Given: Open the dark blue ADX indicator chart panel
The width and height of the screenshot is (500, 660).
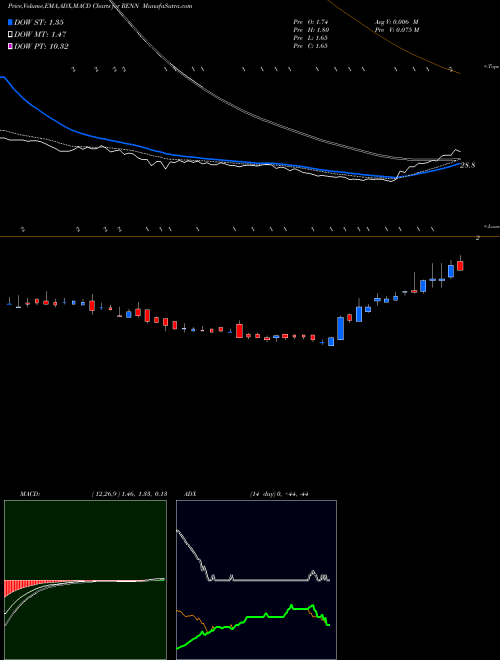Looking at the screenshot, I should (256, 580).
